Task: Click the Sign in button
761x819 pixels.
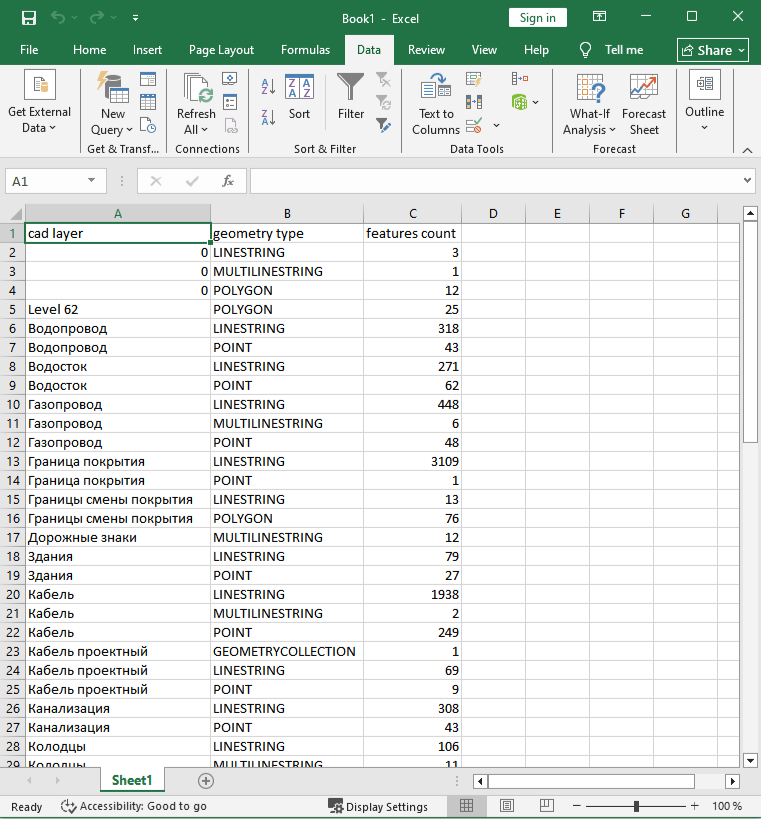Action: pos(537,18)
